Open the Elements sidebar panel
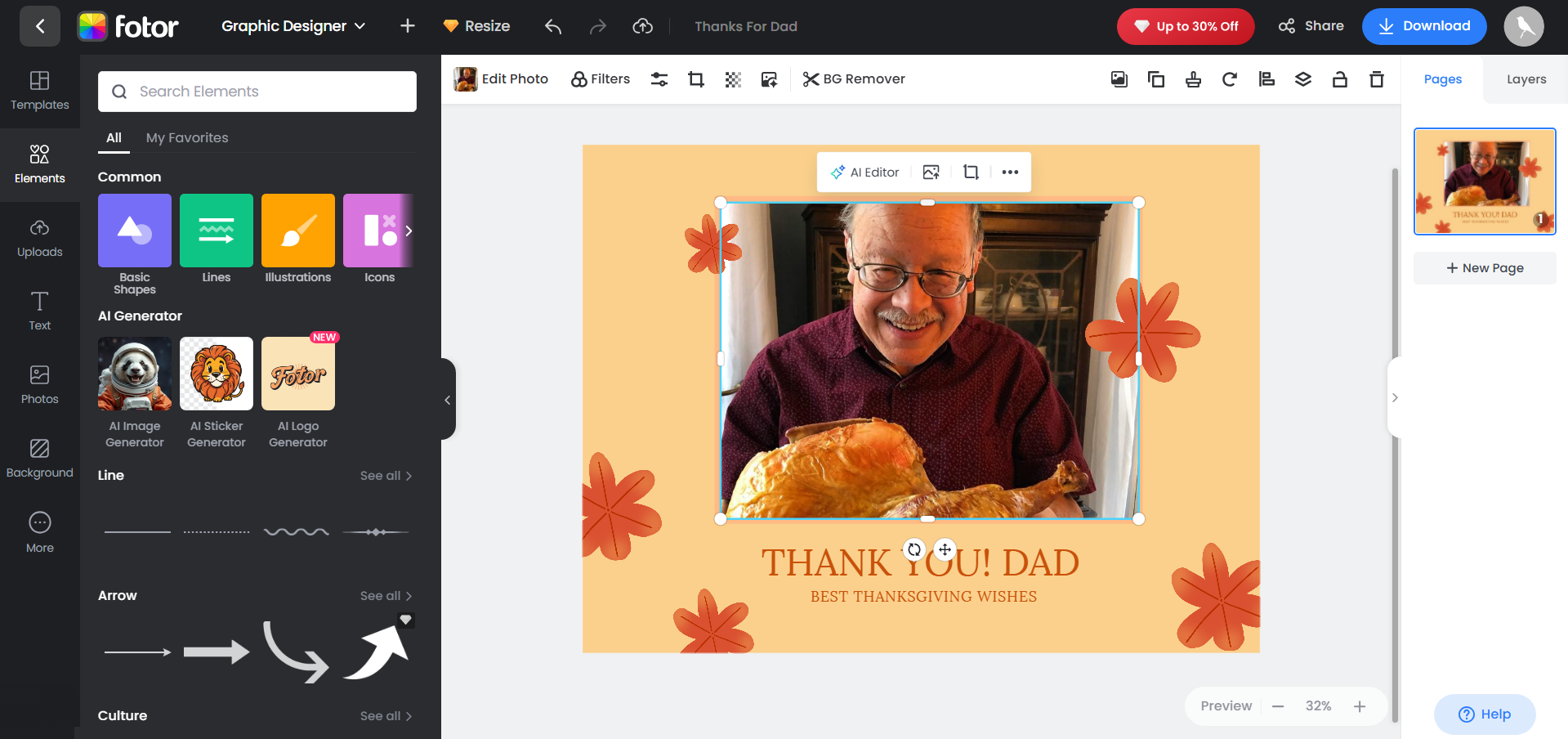This screenshot has width=1568, height=739. click(39, 164)
